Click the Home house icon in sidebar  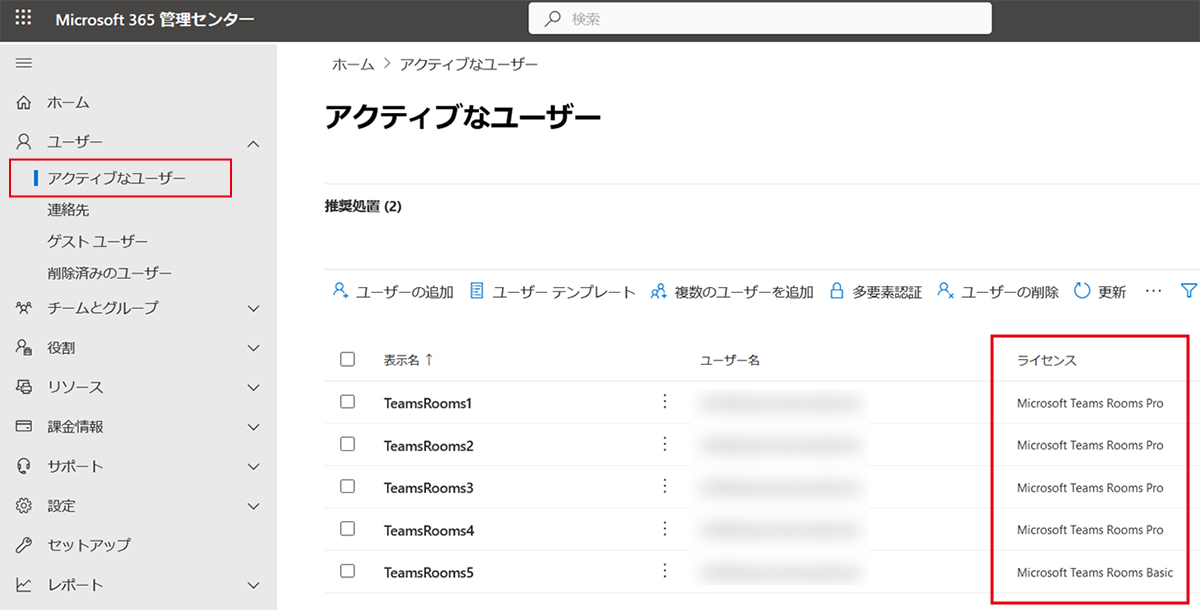25,102
